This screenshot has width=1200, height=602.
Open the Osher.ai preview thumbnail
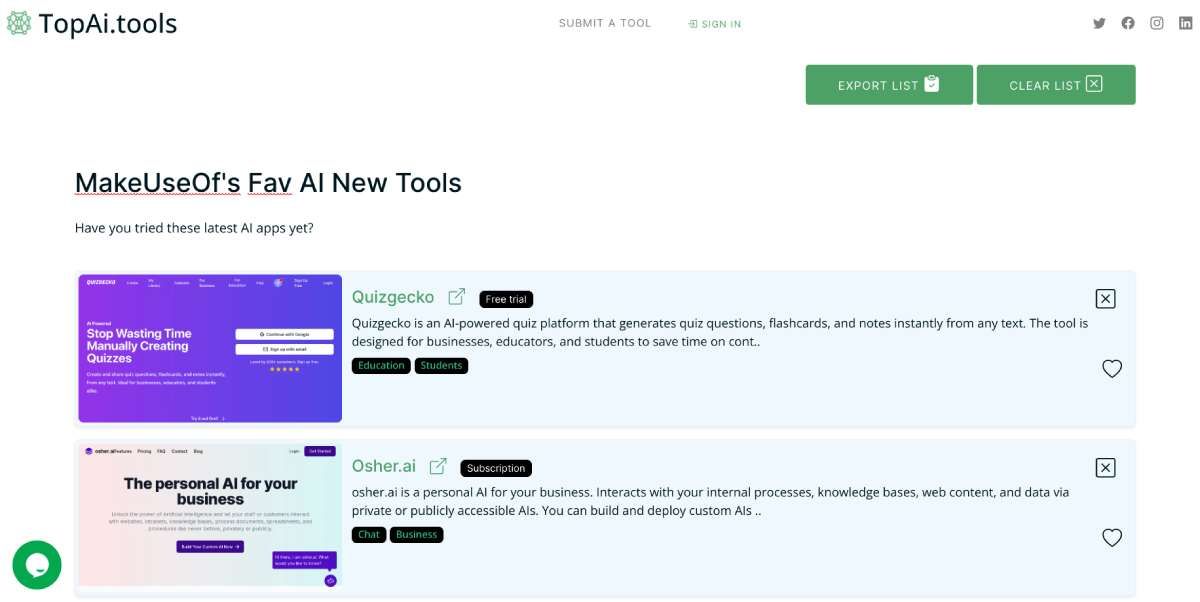click(x=210, y=516)
